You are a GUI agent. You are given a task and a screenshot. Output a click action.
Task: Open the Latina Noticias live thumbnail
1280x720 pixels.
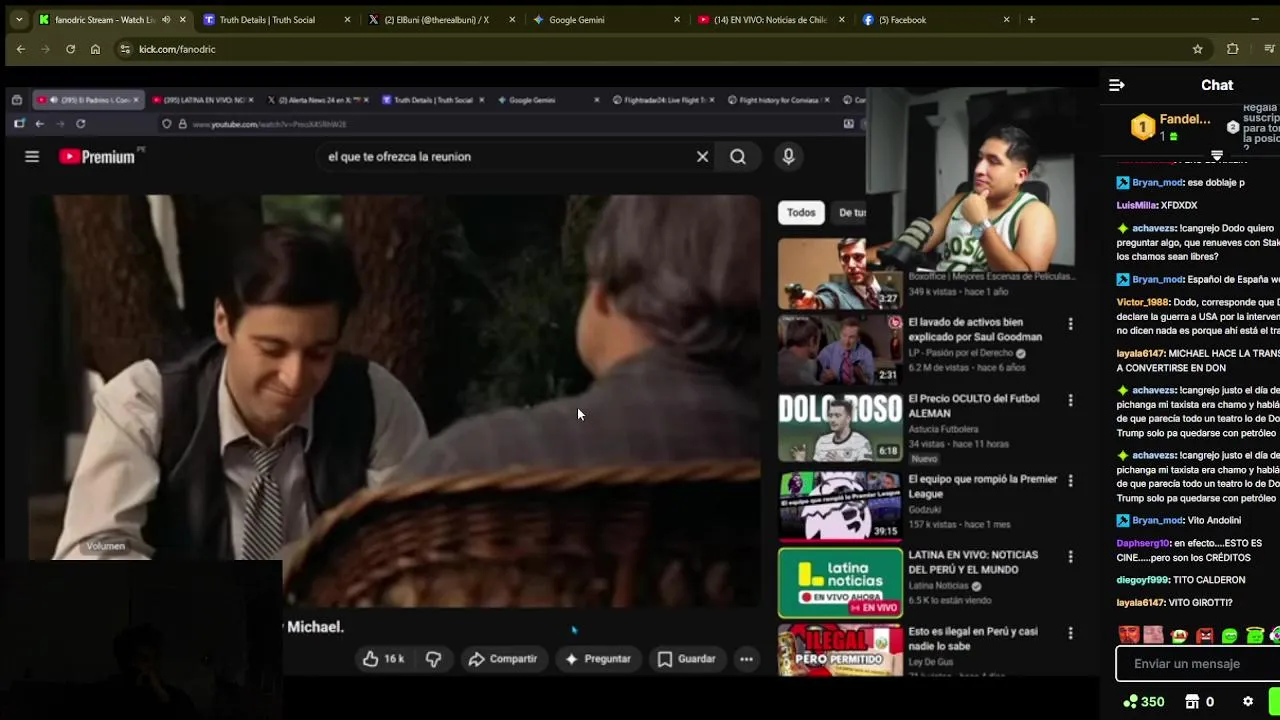840,583
